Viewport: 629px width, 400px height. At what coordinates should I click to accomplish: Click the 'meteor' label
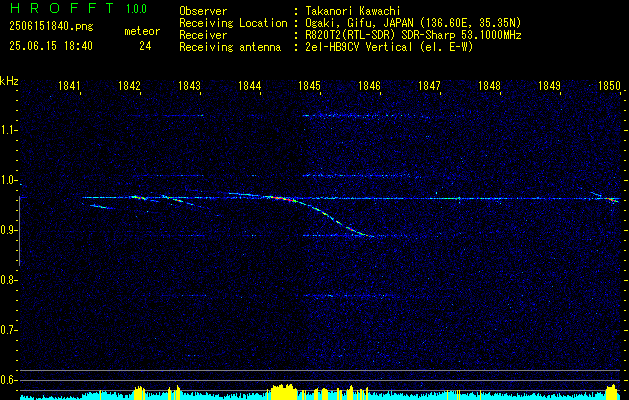(142, 31)
